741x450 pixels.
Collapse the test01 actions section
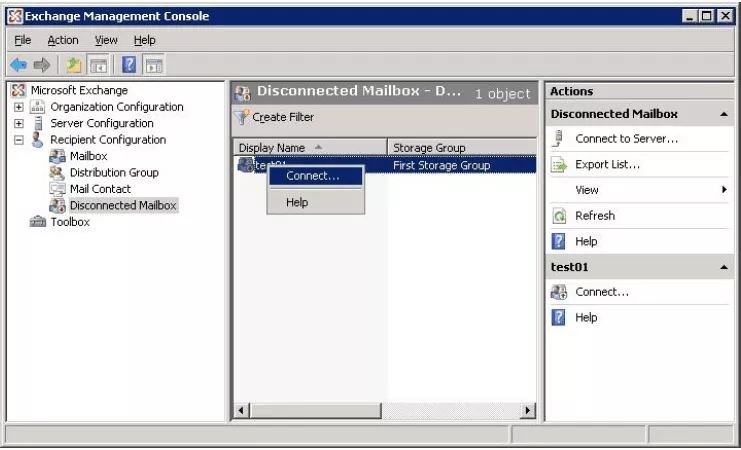click(x=724, y=268)
